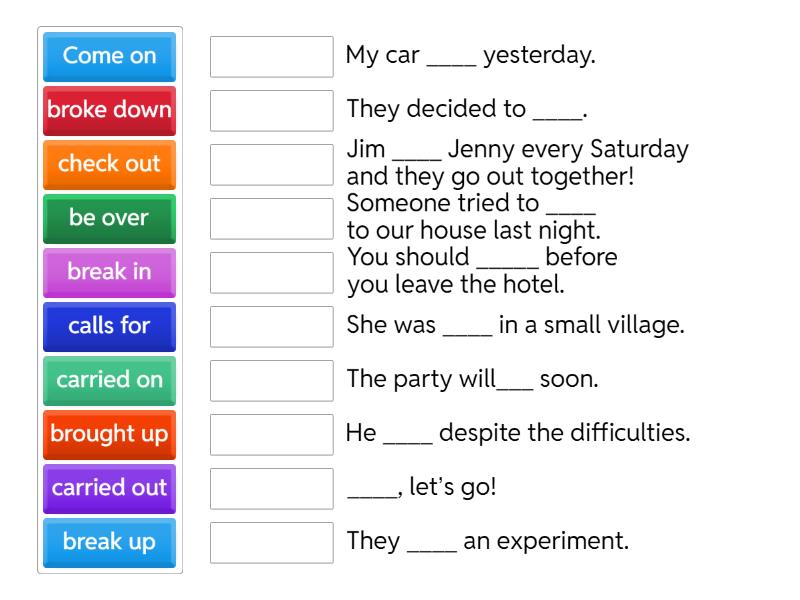Viewport: 800px width, 600px height.
Task: Click the slot beside "____, let's go!"
Action: 271,489
